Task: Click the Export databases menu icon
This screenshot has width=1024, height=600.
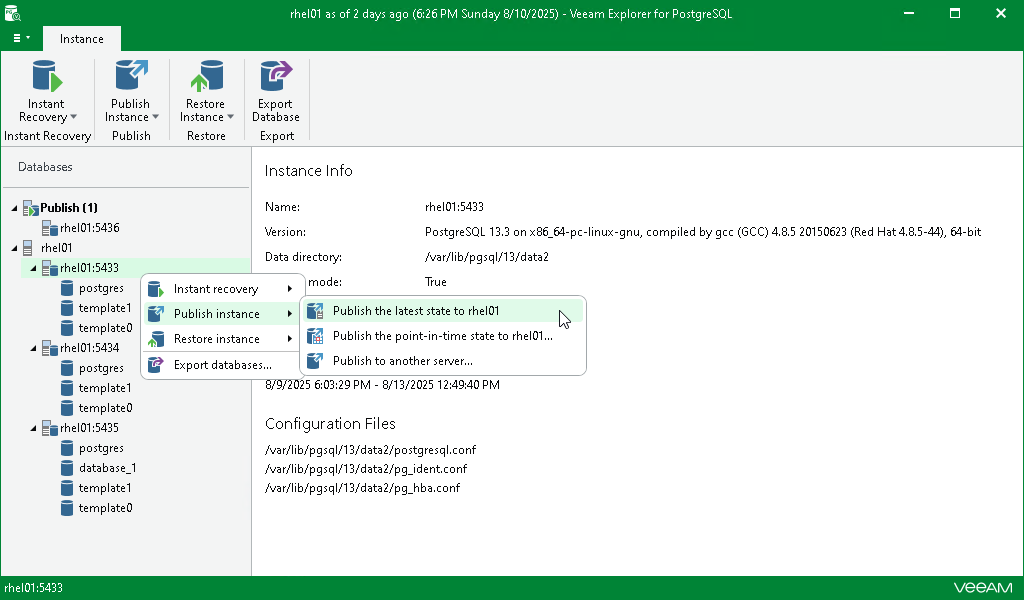Action: pos(155,365)
